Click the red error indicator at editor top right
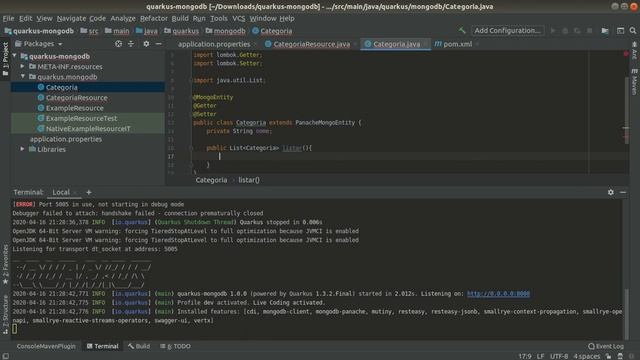 point(626,54)
